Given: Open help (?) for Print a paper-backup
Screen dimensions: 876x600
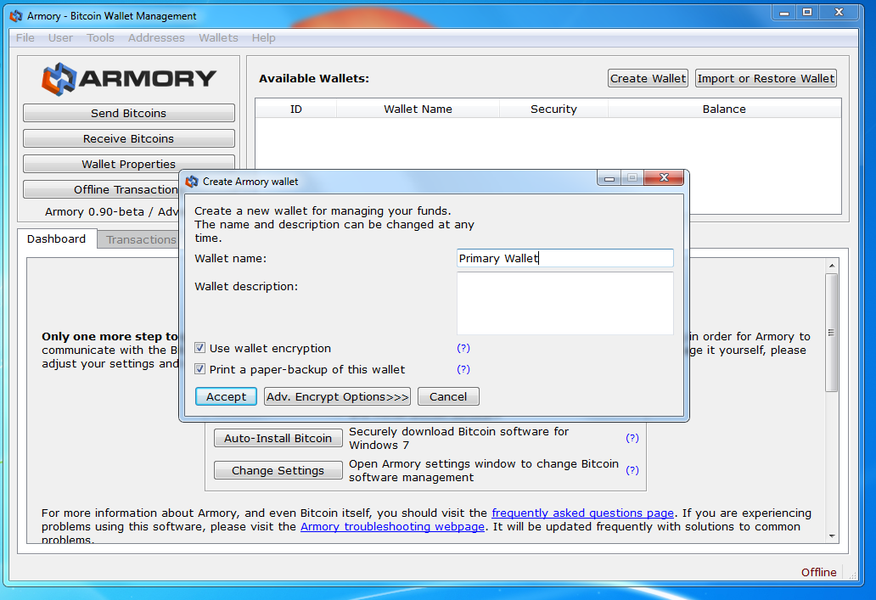Looking at the screenshot, I should point(463,369).
